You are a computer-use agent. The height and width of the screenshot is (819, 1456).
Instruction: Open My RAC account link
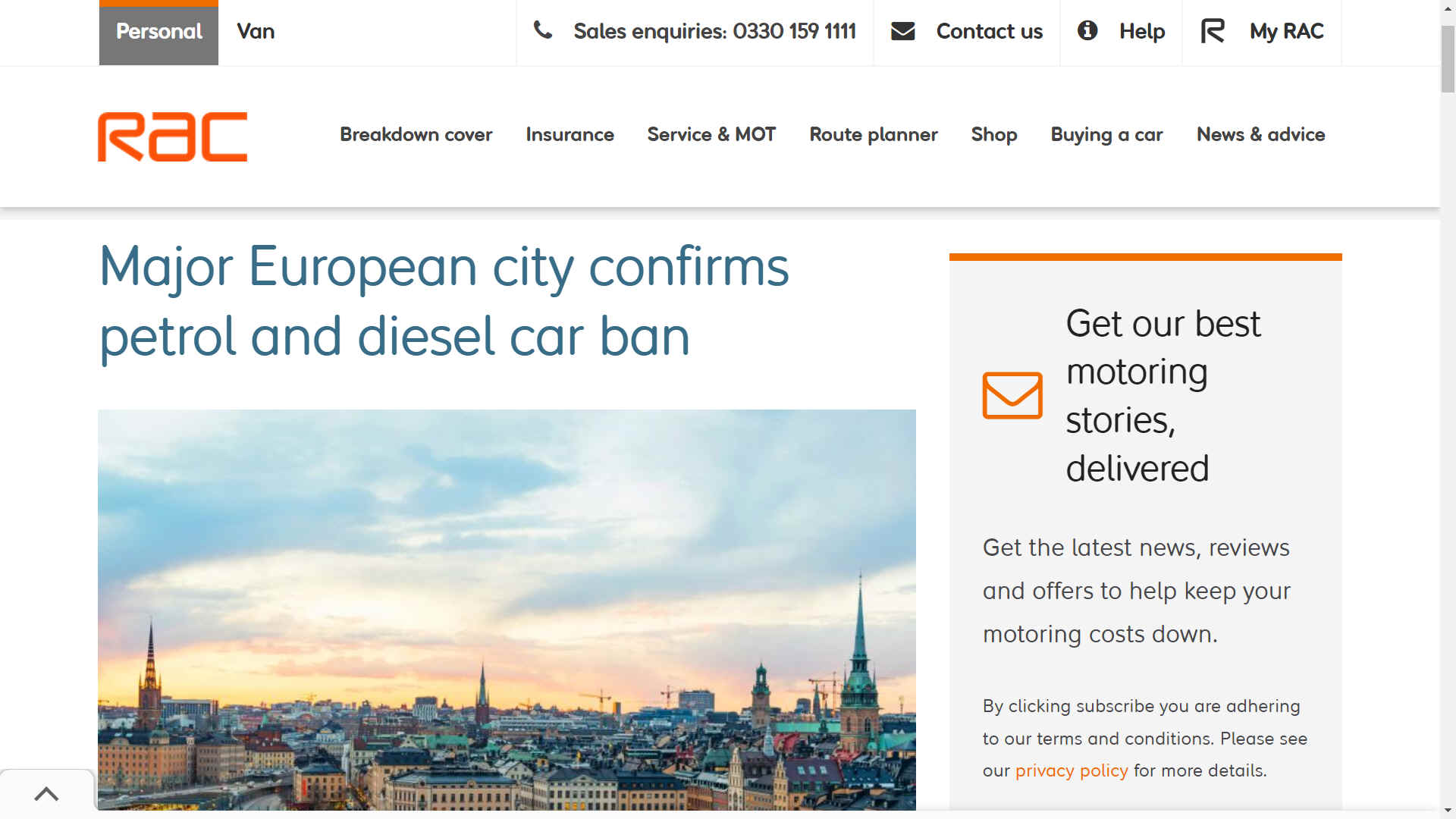coord(1286,31)
